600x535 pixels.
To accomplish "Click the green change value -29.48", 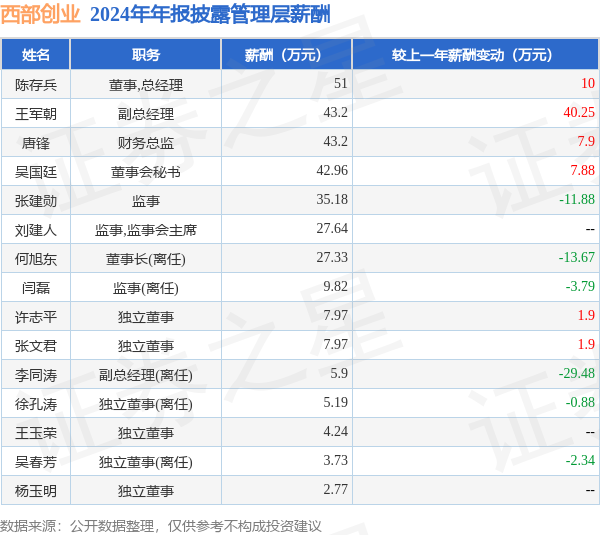I will click(577, 373).
